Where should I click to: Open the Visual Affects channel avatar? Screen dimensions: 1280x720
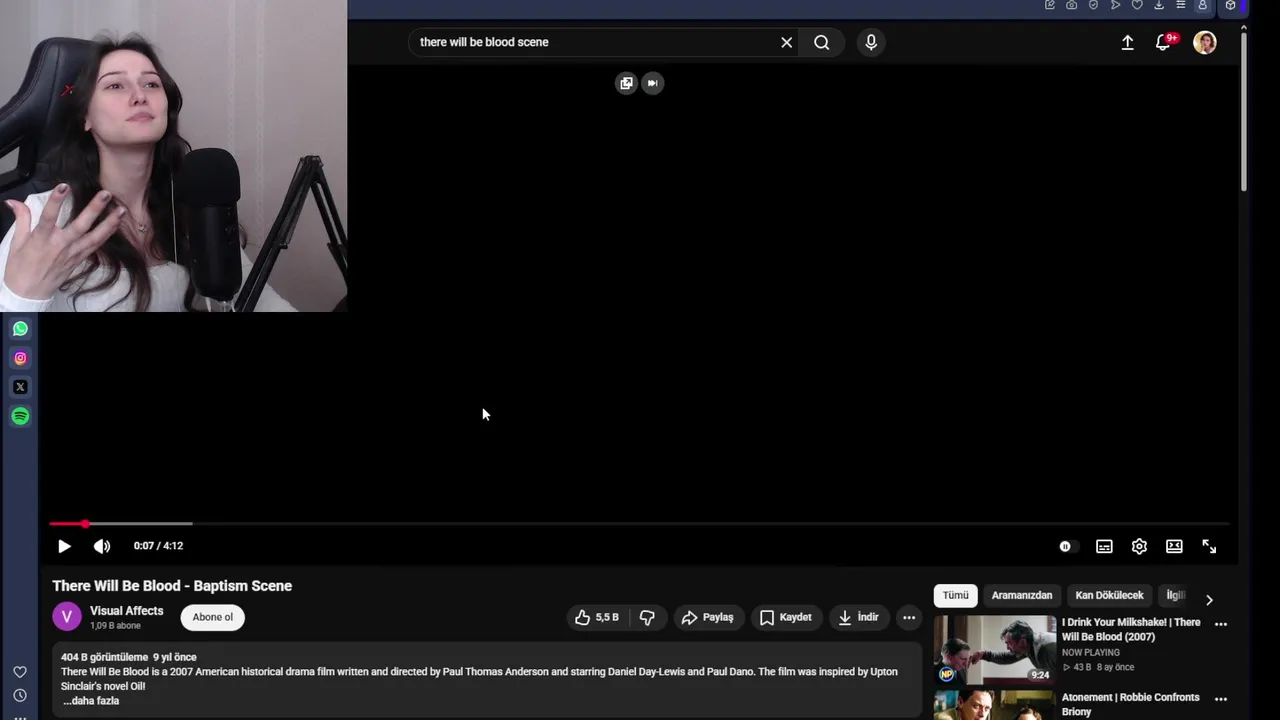pos(67,617)
